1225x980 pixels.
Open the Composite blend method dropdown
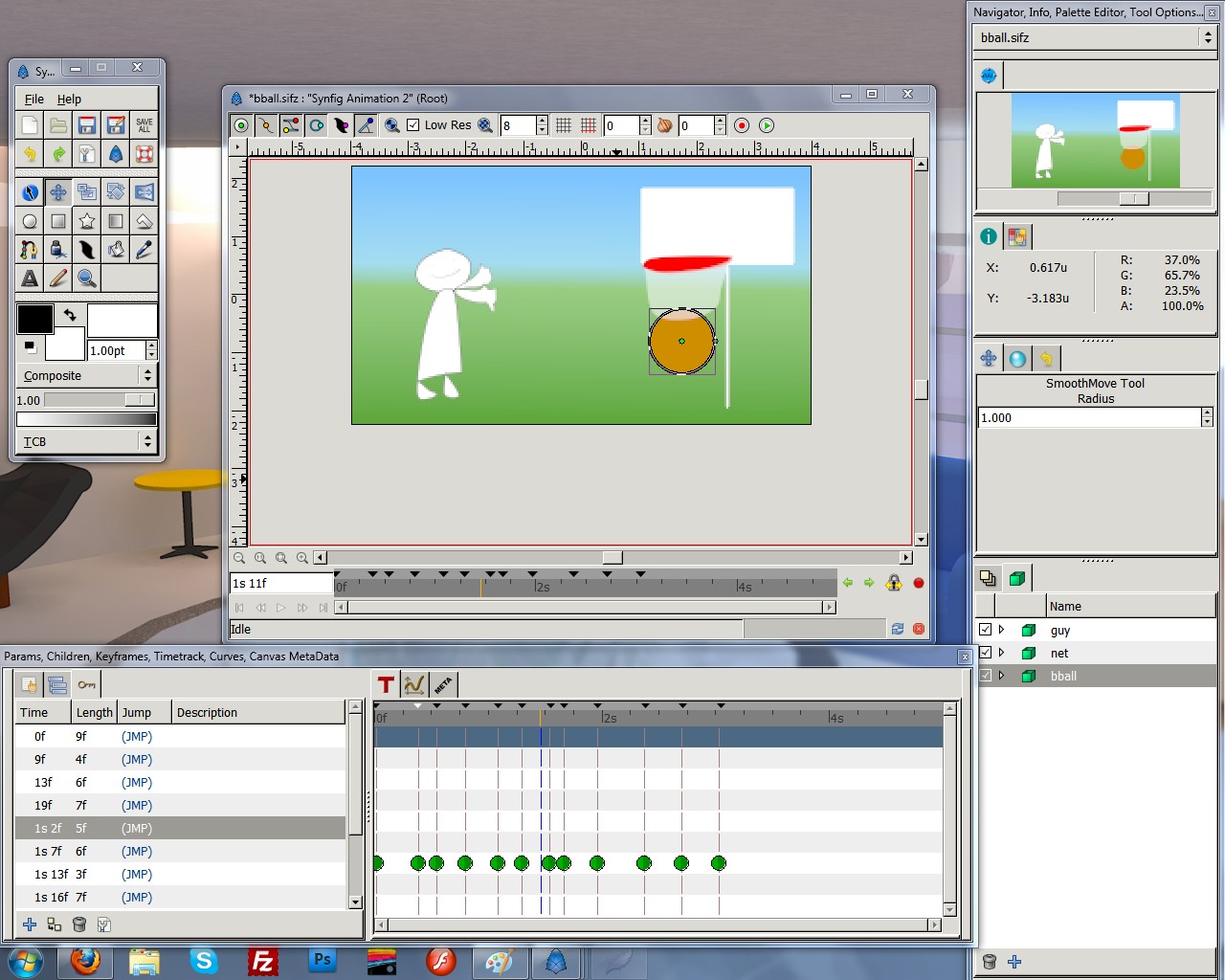pos(85,376)
